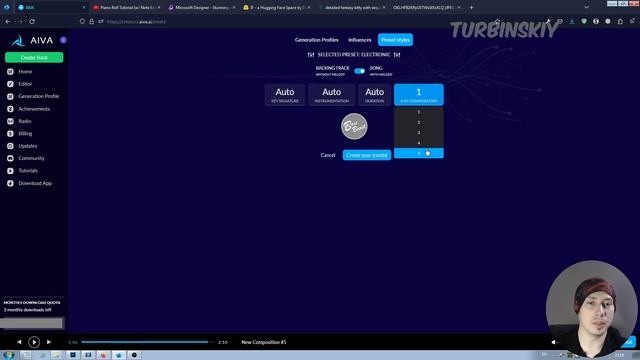
Task: Choose 2 in the compositions list
Action: [419, 122]
